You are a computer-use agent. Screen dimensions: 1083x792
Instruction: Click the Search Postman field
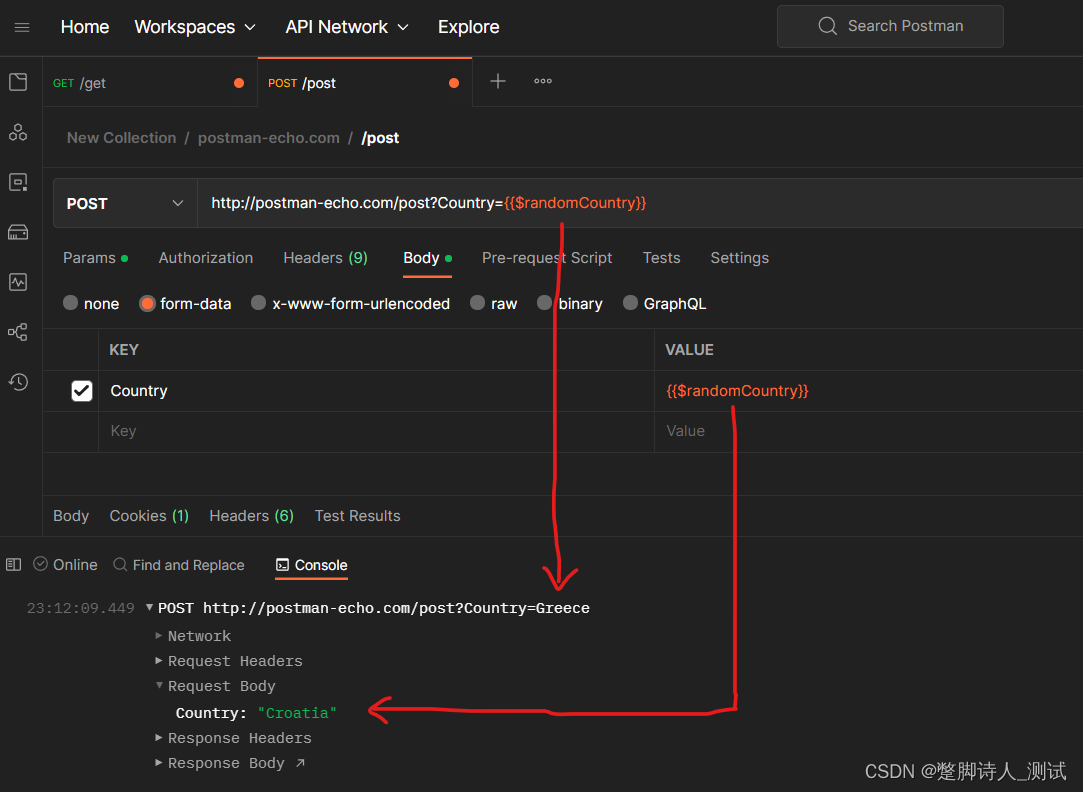[x=890, y=26]
